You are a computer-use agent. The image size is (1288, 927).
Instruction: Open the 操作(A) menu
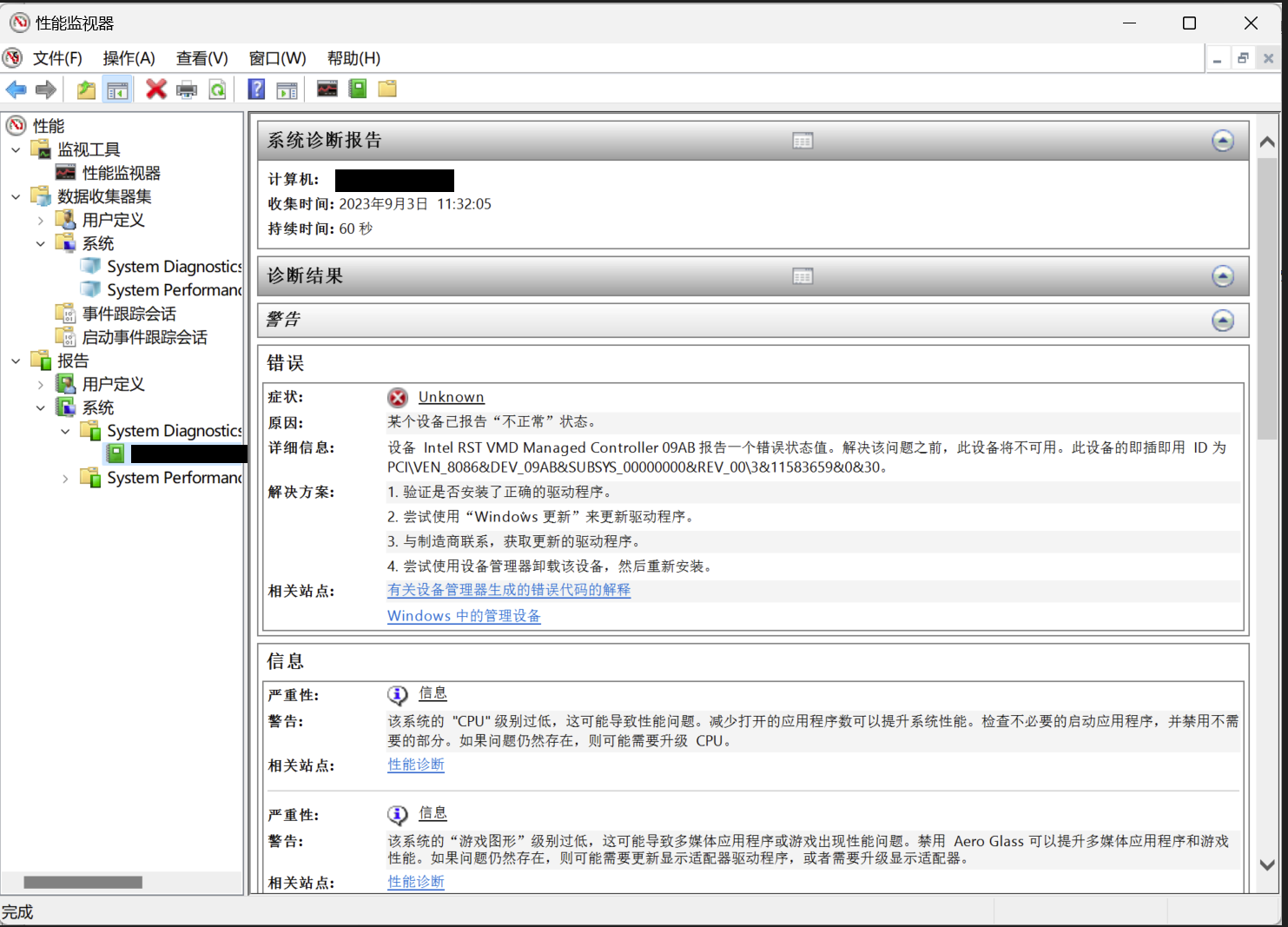click(129, 58)
